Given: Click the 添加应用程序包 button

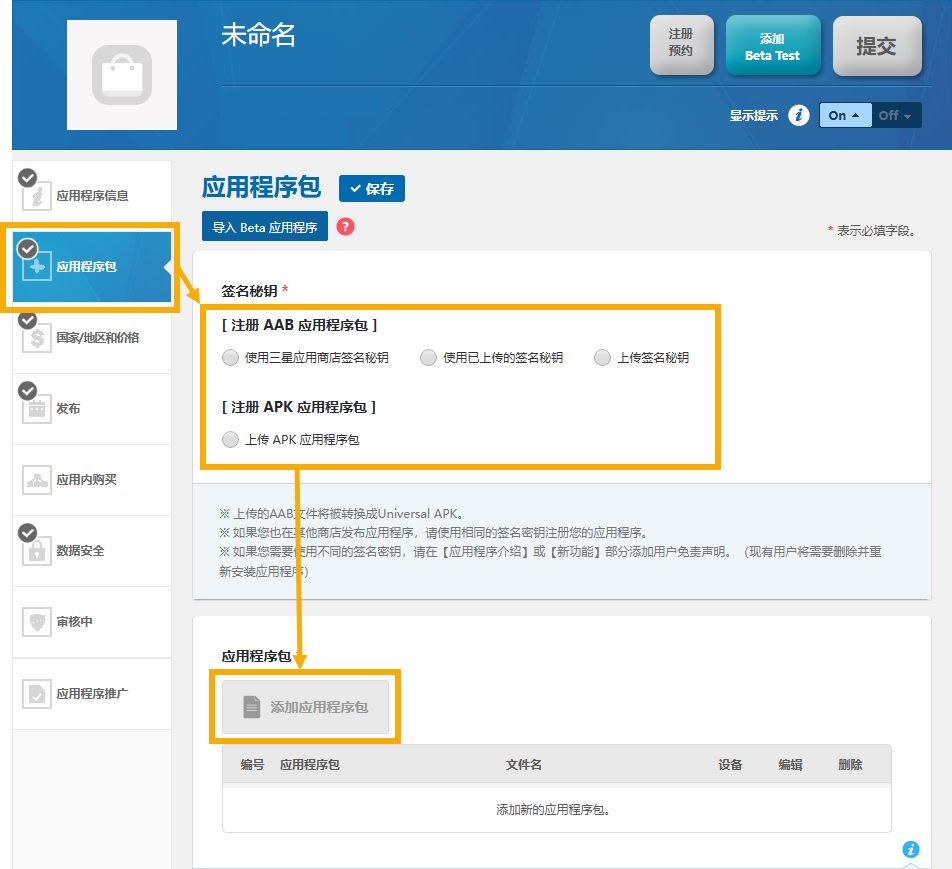Looking at the screenshot, I should coord(305,707).
